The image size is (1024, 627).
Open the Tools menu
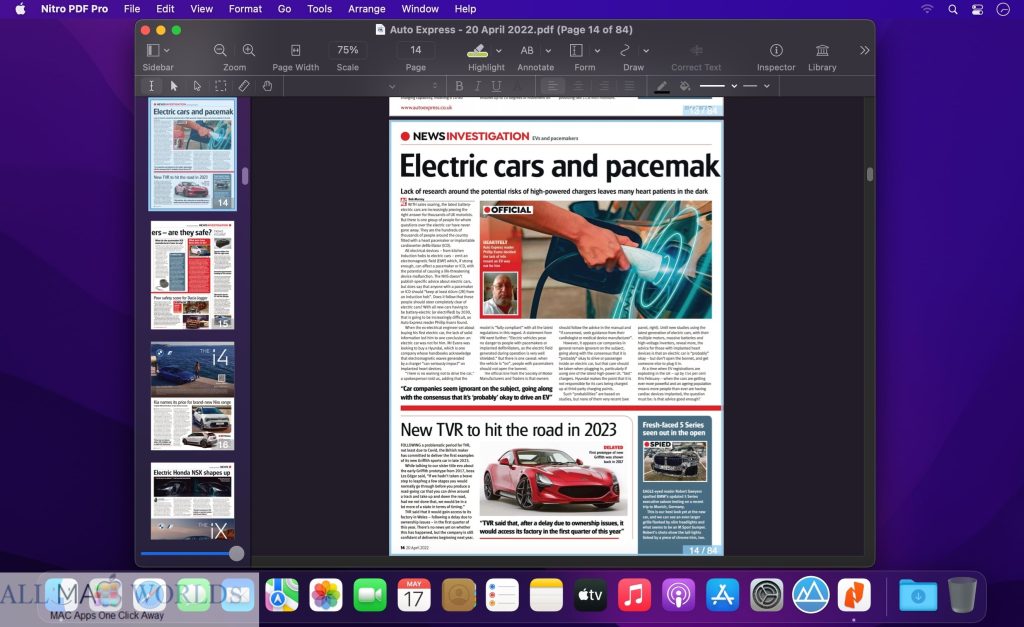tap(319, 9)
